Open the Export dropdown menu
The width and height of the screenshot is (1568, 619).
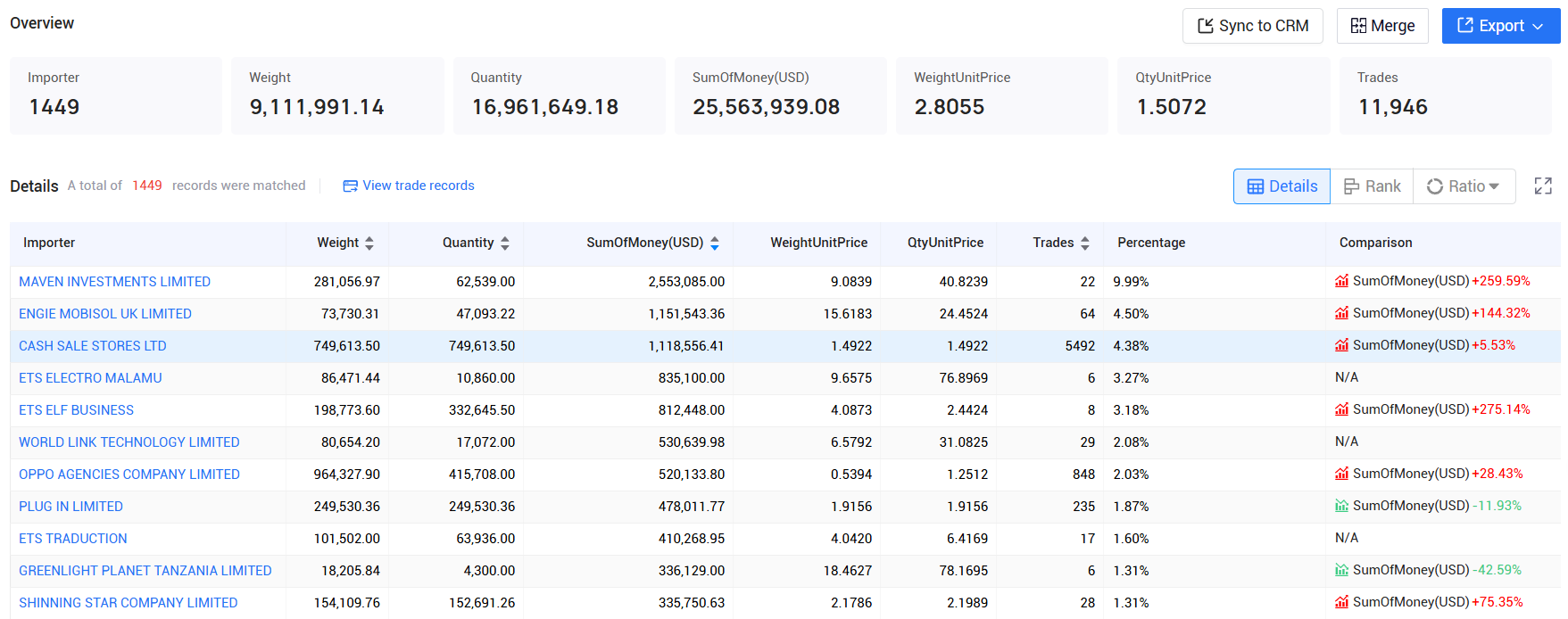pyautogui.click(x=1501, y=26)
